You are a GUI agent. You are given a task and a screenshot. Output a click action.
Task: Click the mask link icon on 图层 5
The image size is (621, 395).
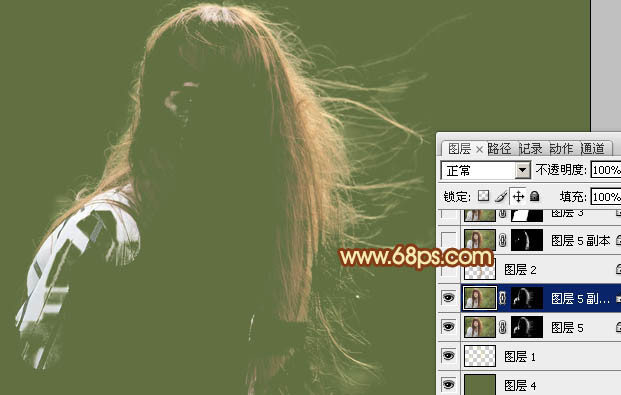click(x=503, y=327)
